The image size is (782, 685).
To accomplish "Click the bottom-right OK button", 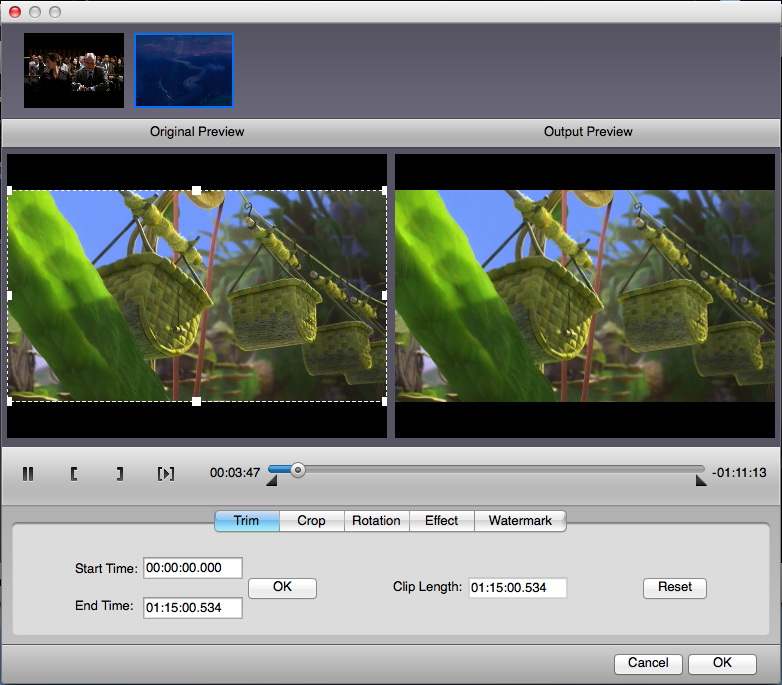I will click(x=722, y=664).
